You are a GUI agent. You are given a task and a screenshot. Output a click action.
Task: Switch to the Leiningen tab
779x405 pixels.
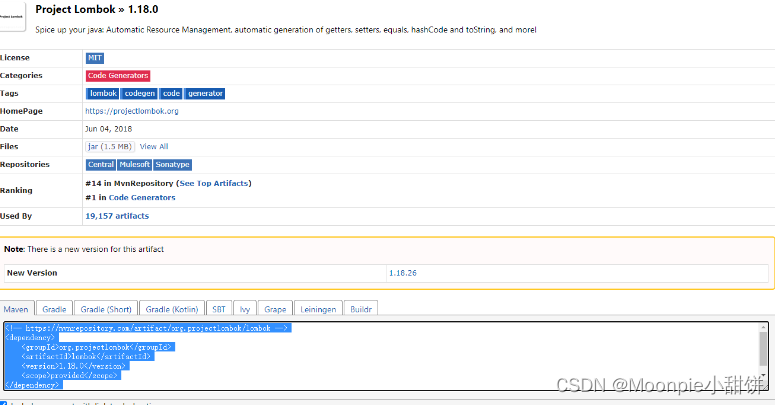(x=318, y=309)
